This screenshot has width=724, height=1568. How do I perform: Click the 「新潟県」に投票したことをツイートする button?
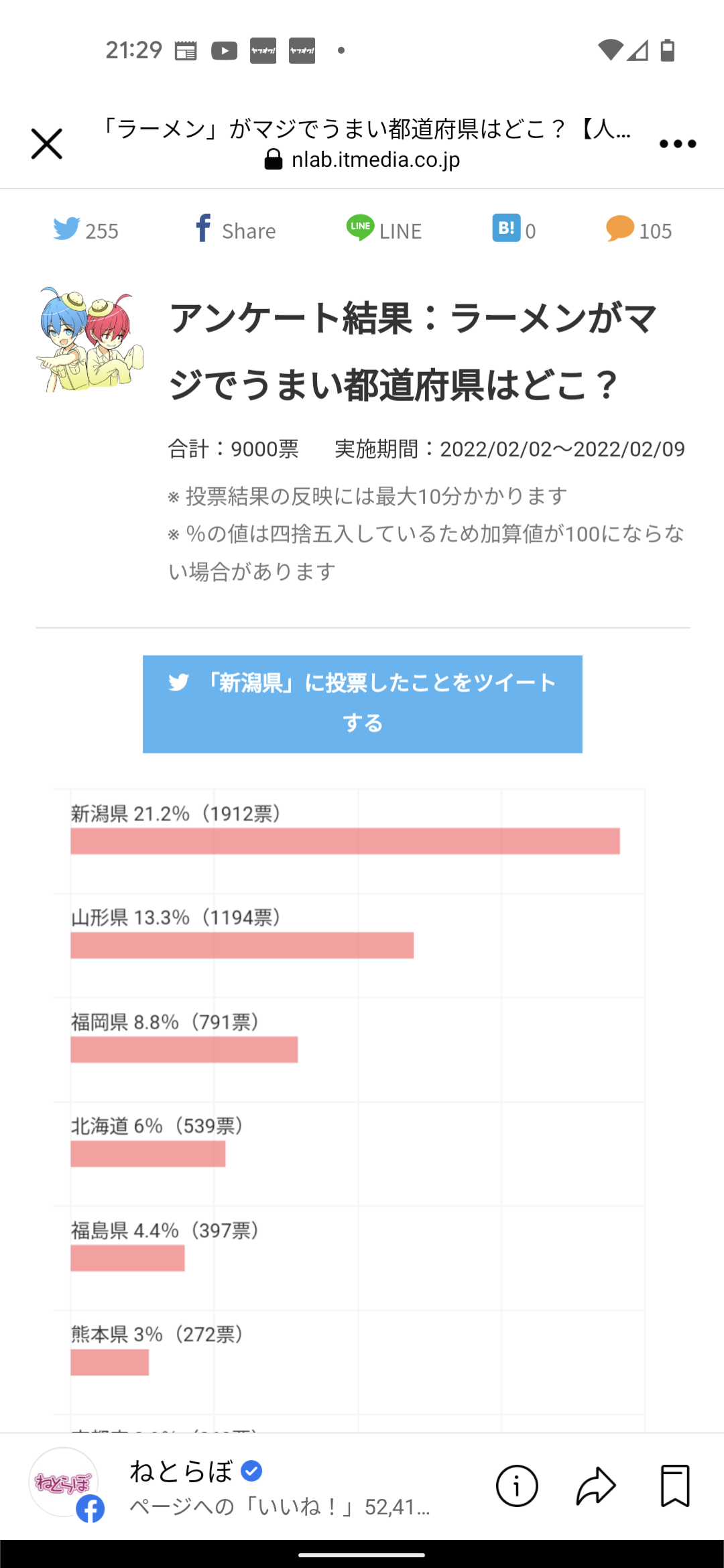coord(363,704)
